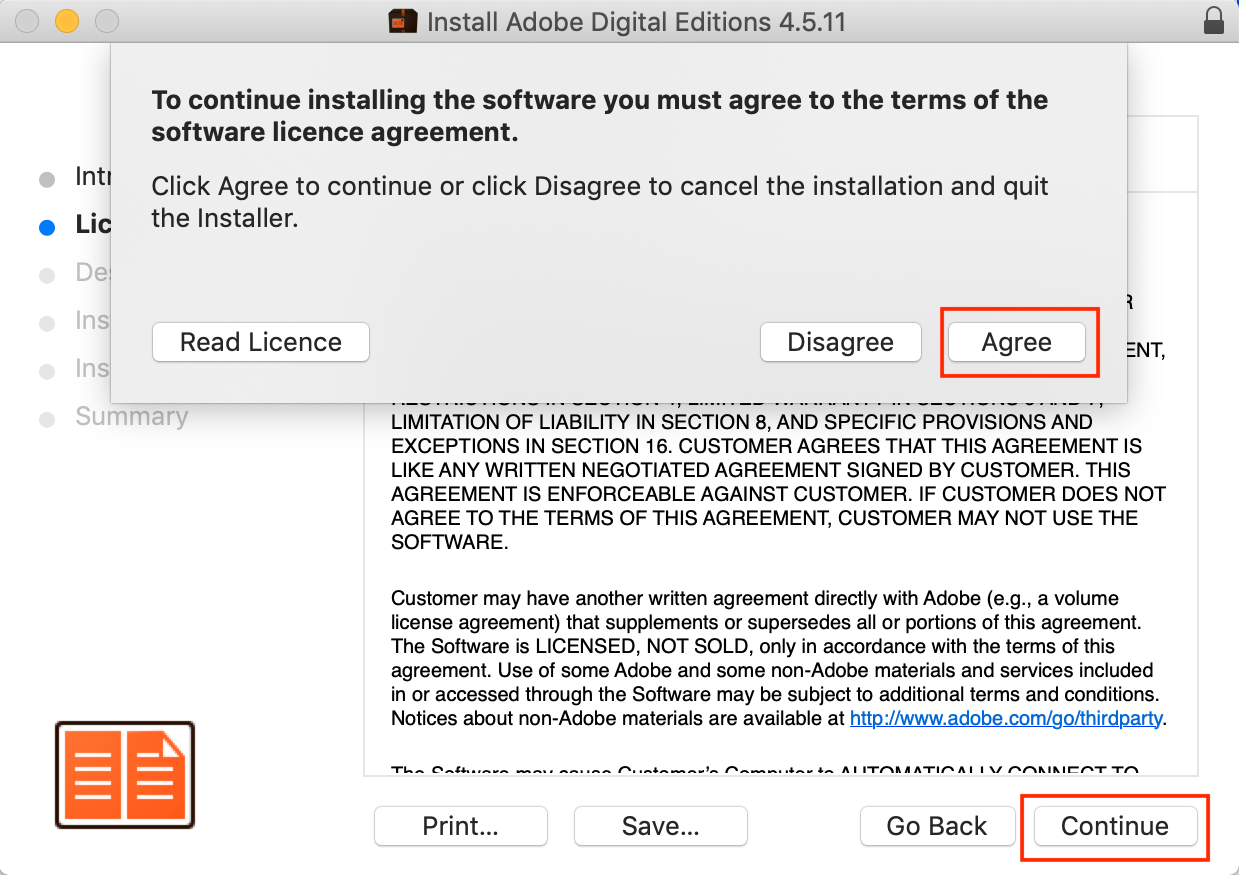Click the Print... button
The width and height of the screenshot is (1239, 875).
point(460,826)
